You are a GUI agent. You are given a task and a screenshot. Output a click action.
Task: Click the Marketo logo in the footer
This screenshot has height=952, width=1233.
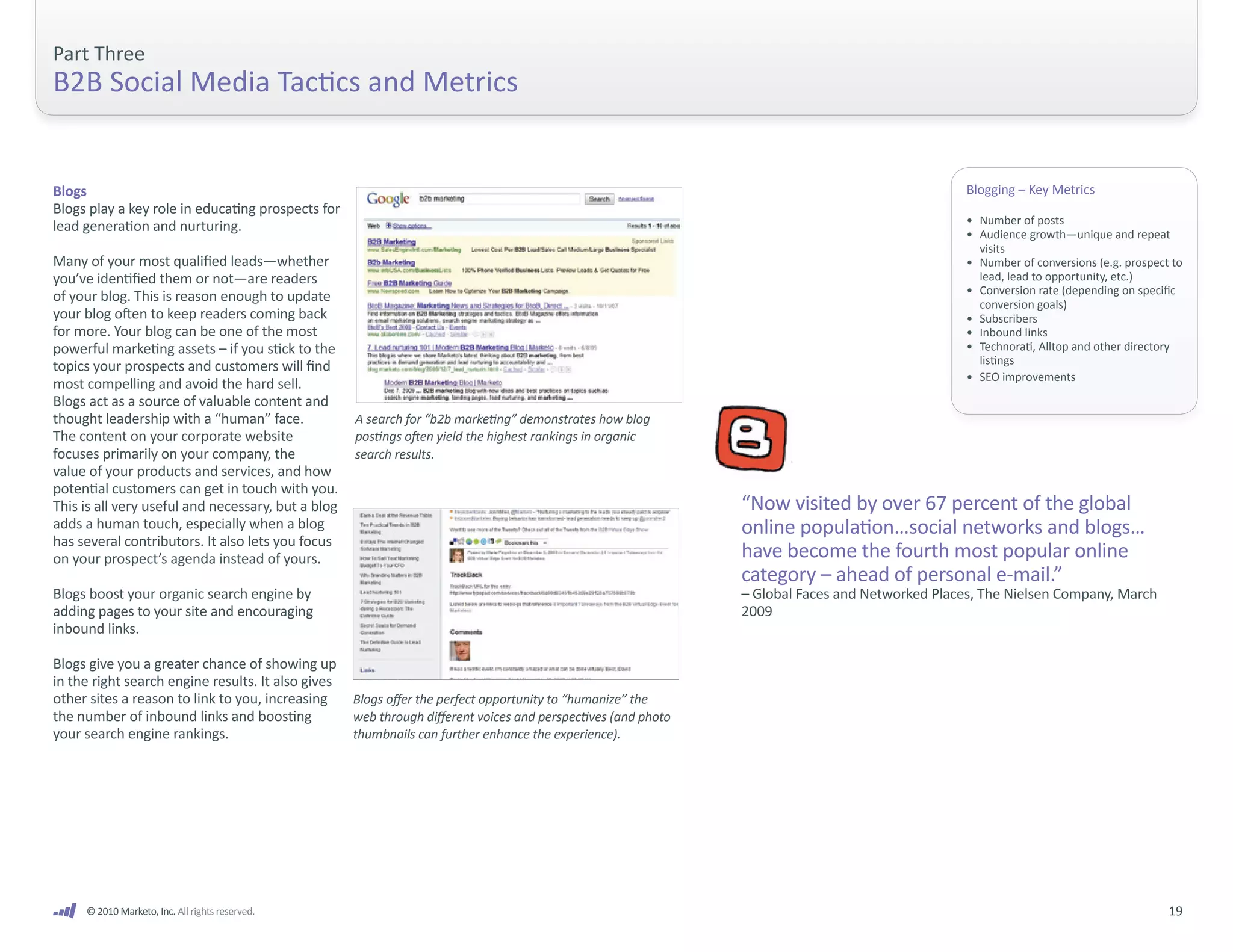point(65,910)
